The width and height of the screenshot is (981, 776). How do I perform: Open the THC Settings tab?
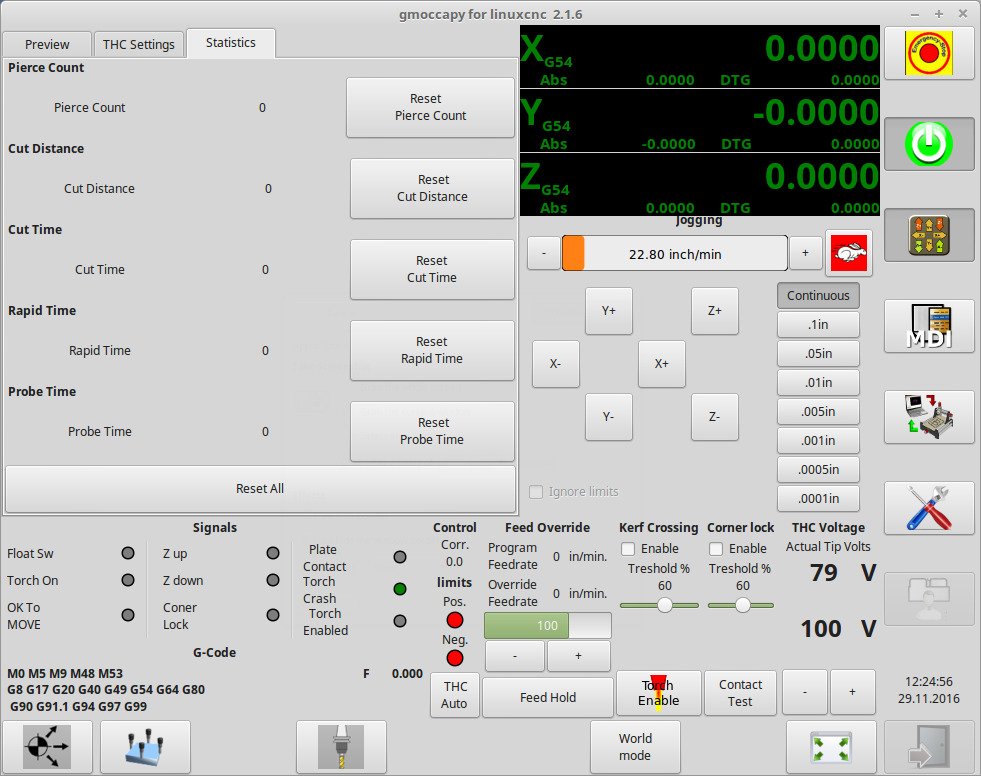139,44
